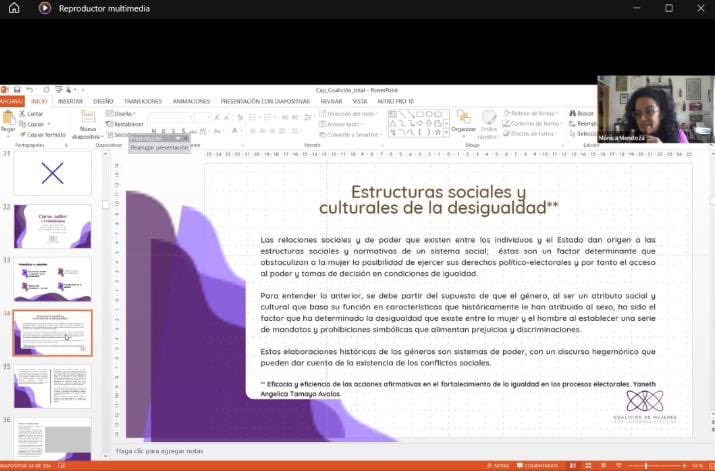Click Alinear texto button
715x471 pixels.
click(x=342, y=124)
